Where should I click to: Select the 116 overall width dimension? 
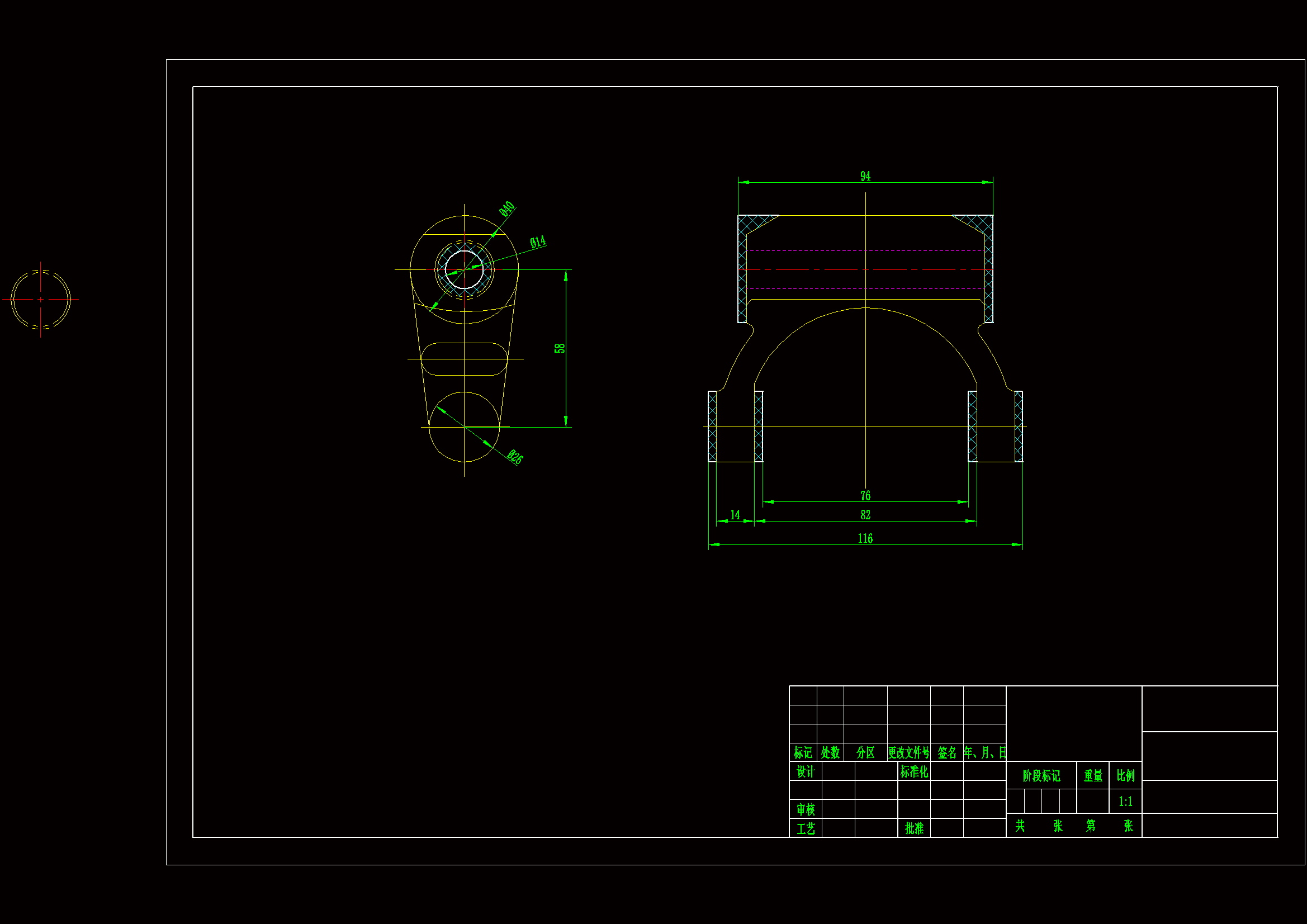click(x=865, y=538)
